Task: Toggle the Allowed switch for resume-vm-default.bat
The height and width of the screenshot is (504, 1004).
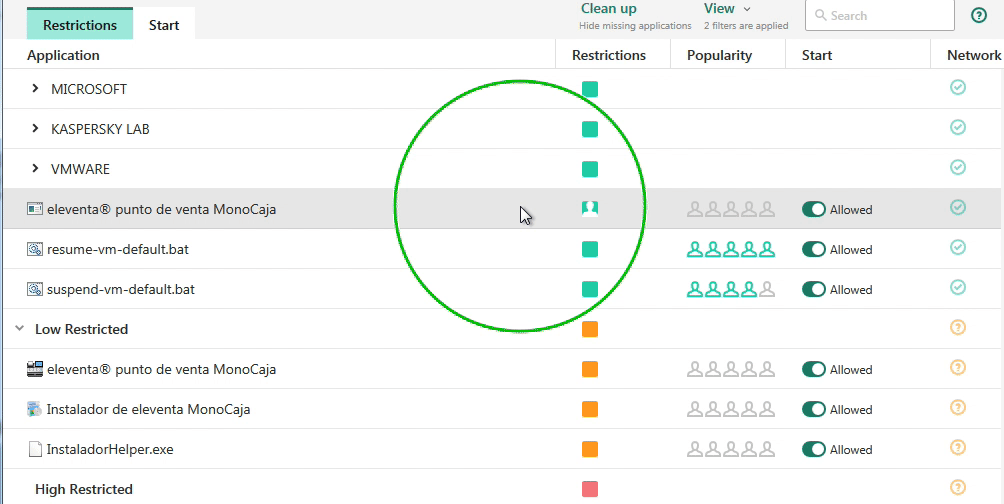Action: pos(814,249)
